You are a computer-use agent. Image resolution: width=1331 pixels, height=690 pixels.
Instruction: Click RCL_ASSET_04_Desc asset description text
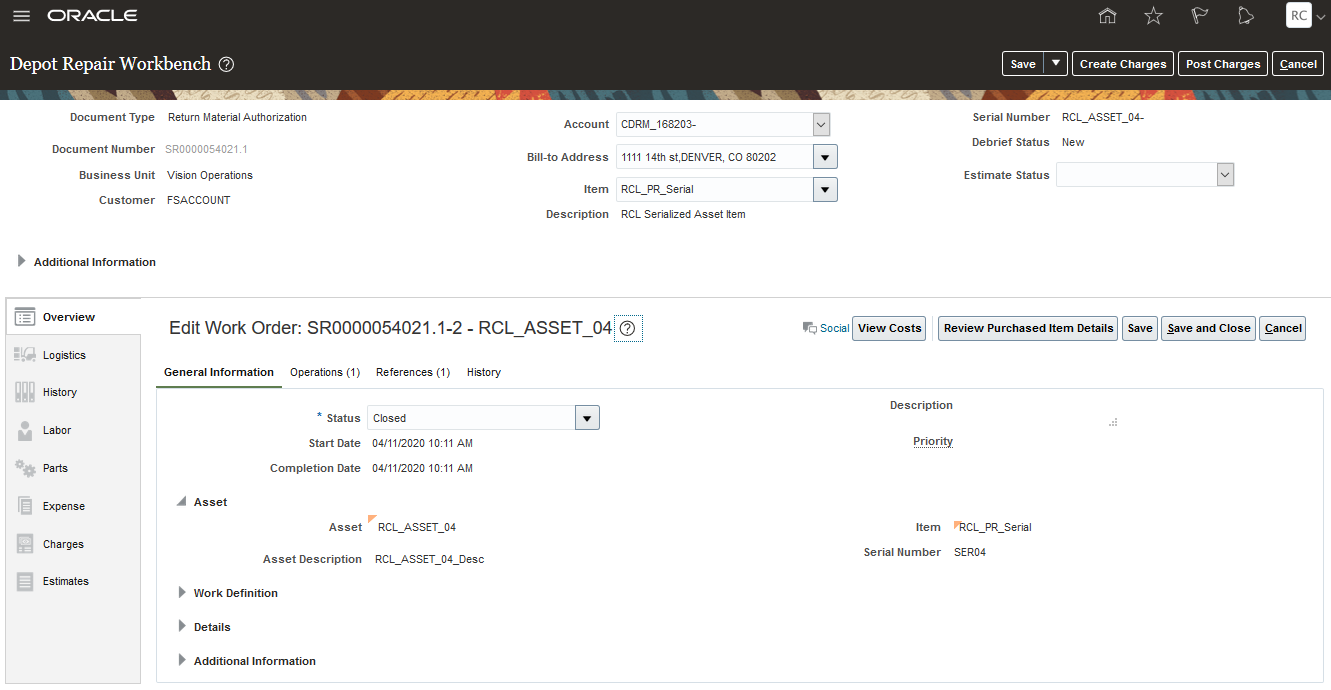[429, 559]
